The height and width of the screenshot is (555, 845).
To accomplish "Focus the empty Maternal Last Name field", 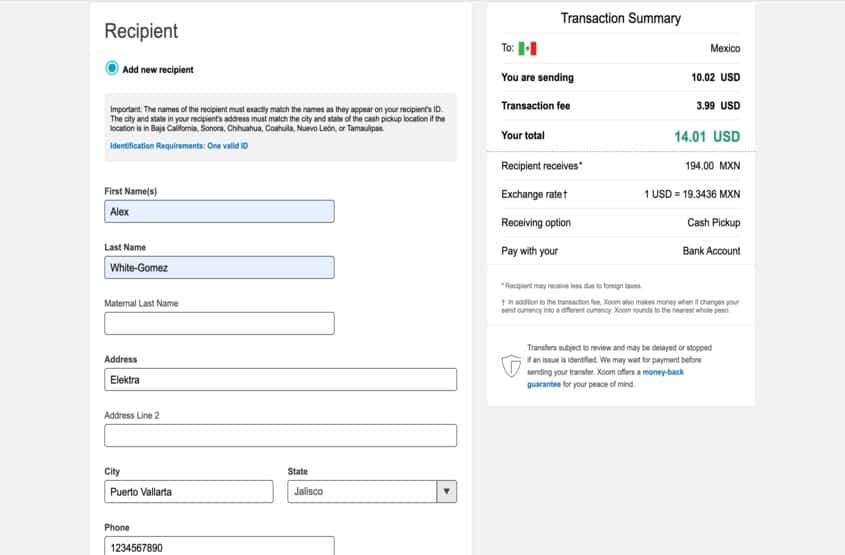I will point(219,324).
